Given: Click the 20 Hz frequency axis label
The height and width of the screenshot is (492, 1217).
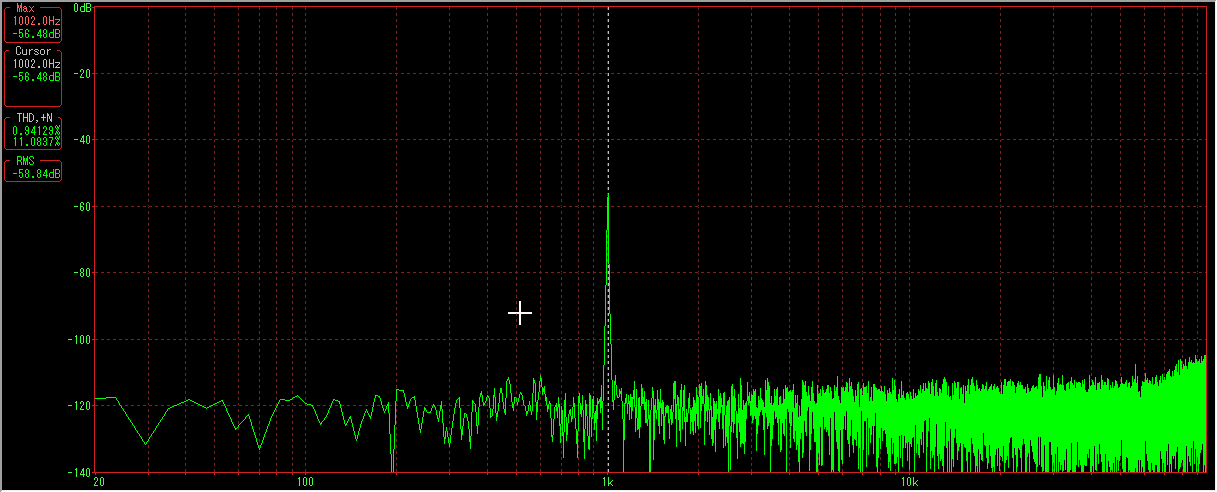Looking at the screenshot, I should coord(98,482).
